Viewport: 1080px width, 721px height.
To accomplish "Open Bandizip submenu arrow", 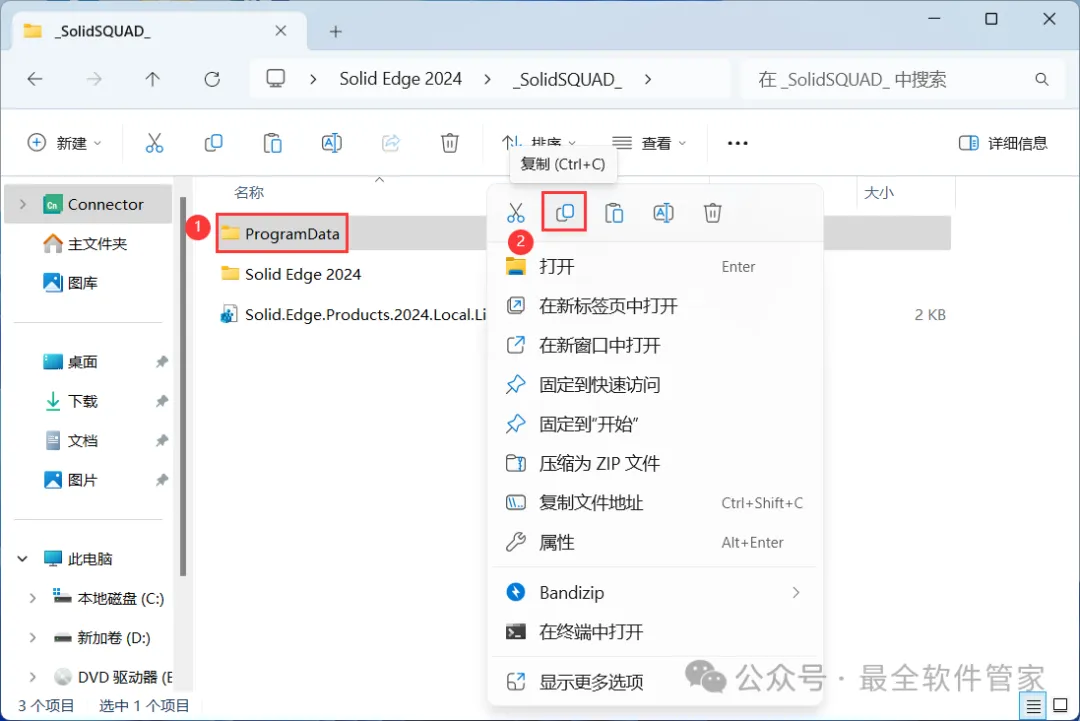I will point(796,592).
